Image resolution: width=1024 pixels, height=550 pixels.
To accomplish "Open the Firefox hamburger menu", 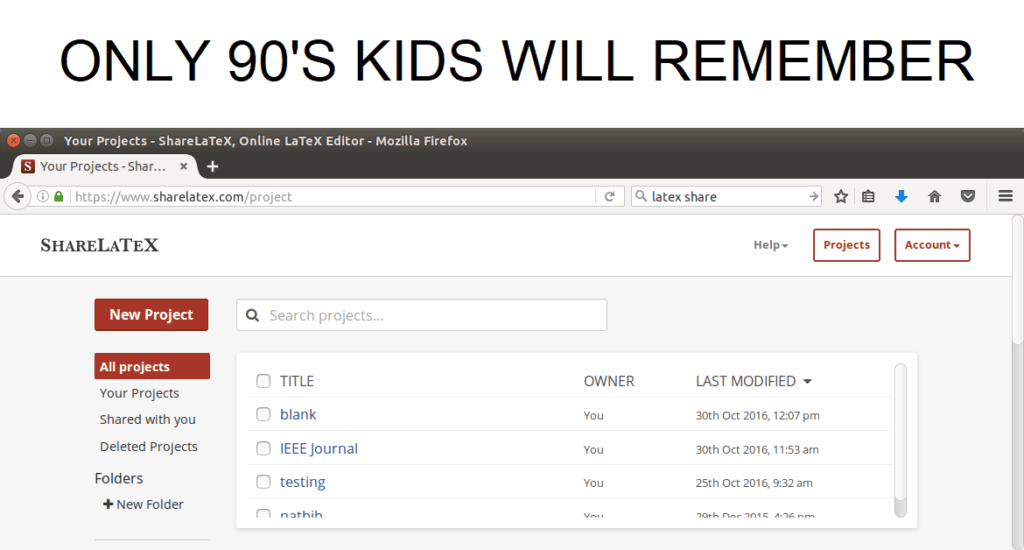I will (1006, 196).
